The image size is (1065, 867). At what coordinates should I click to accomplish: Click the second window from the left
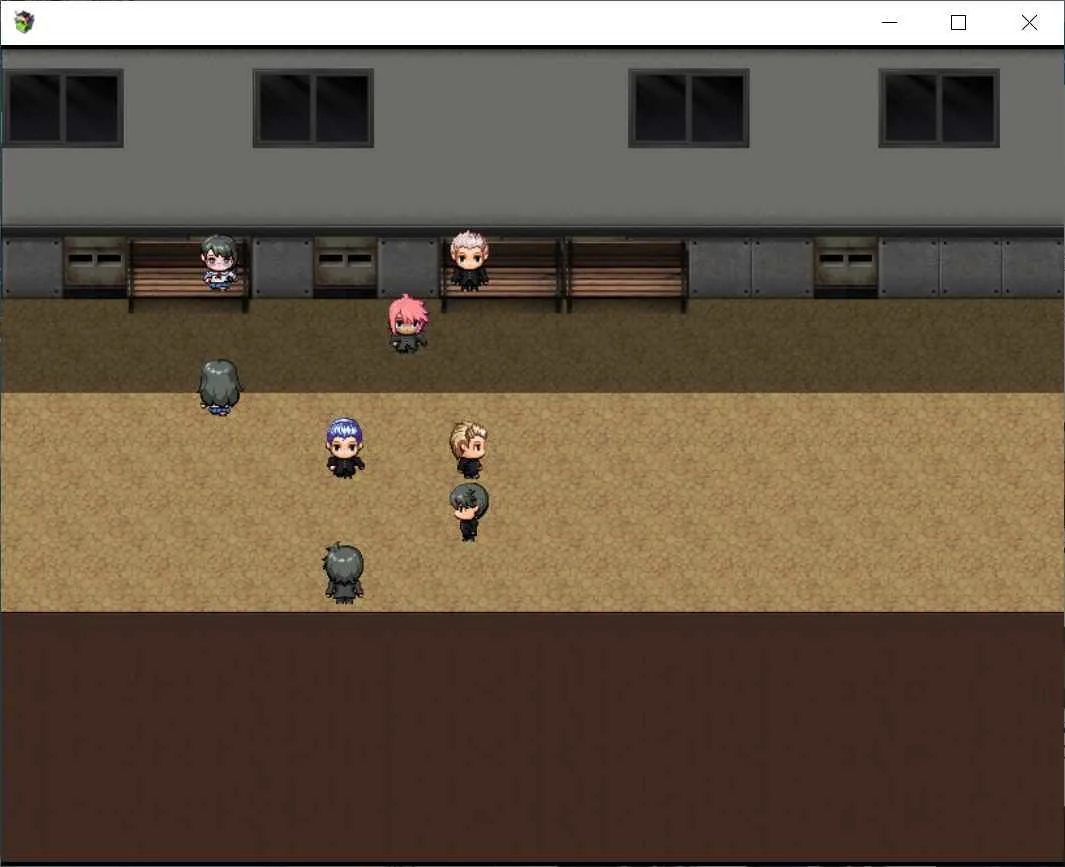[313, 108]
